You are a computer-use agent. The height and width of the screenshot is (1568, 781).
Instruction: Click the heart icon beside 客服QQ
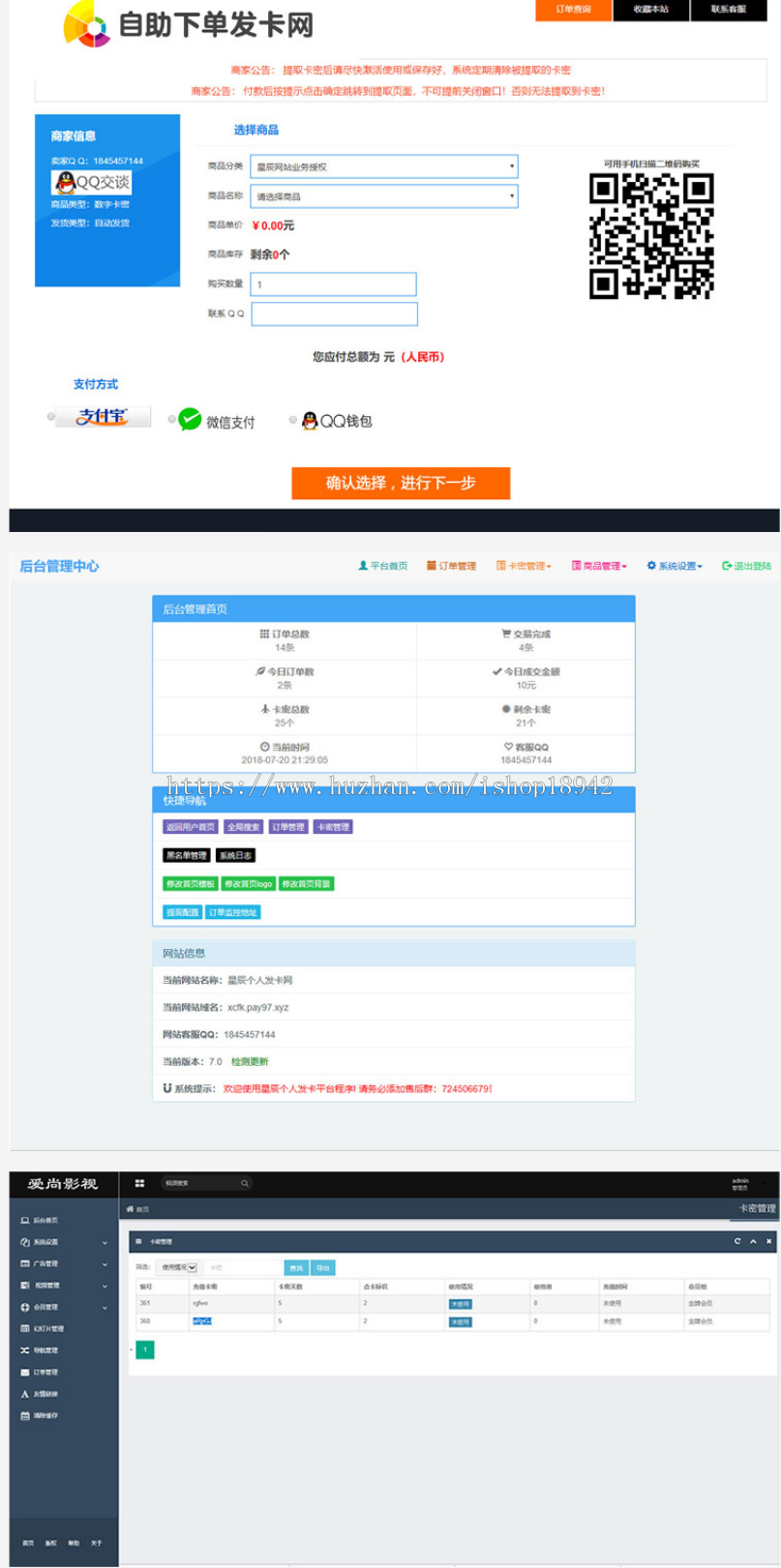[x=508, y=747]
